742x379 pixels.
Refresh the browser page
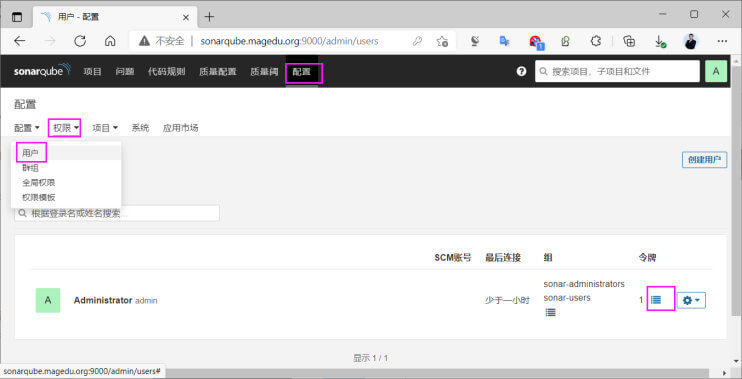coord(80,41)
